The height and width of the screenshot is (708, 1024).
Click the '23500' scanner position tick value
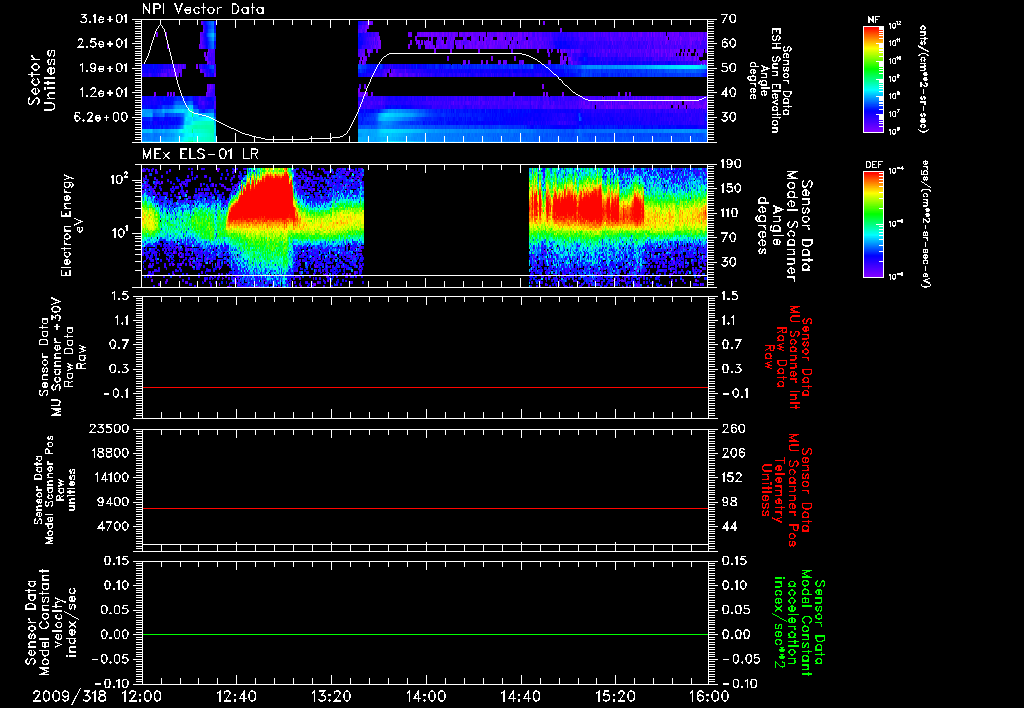tap(110, 429)
